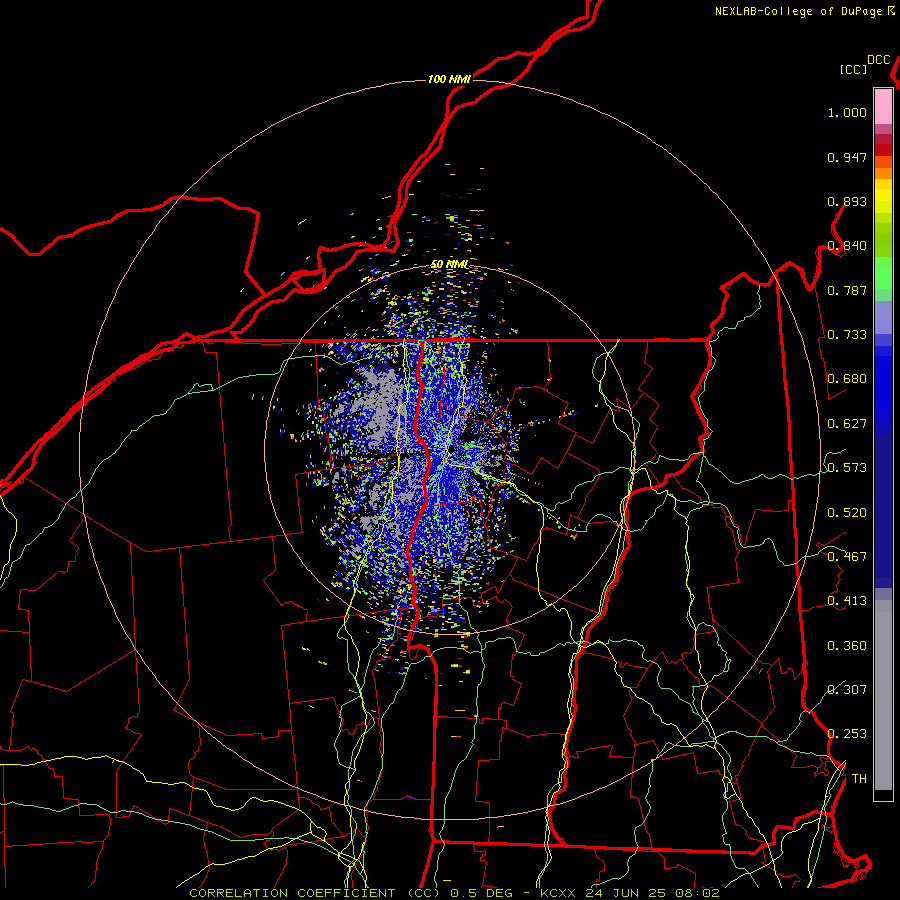Select the 0.840 legend value
Screen dimensions: 900x900
pos(847,246)
